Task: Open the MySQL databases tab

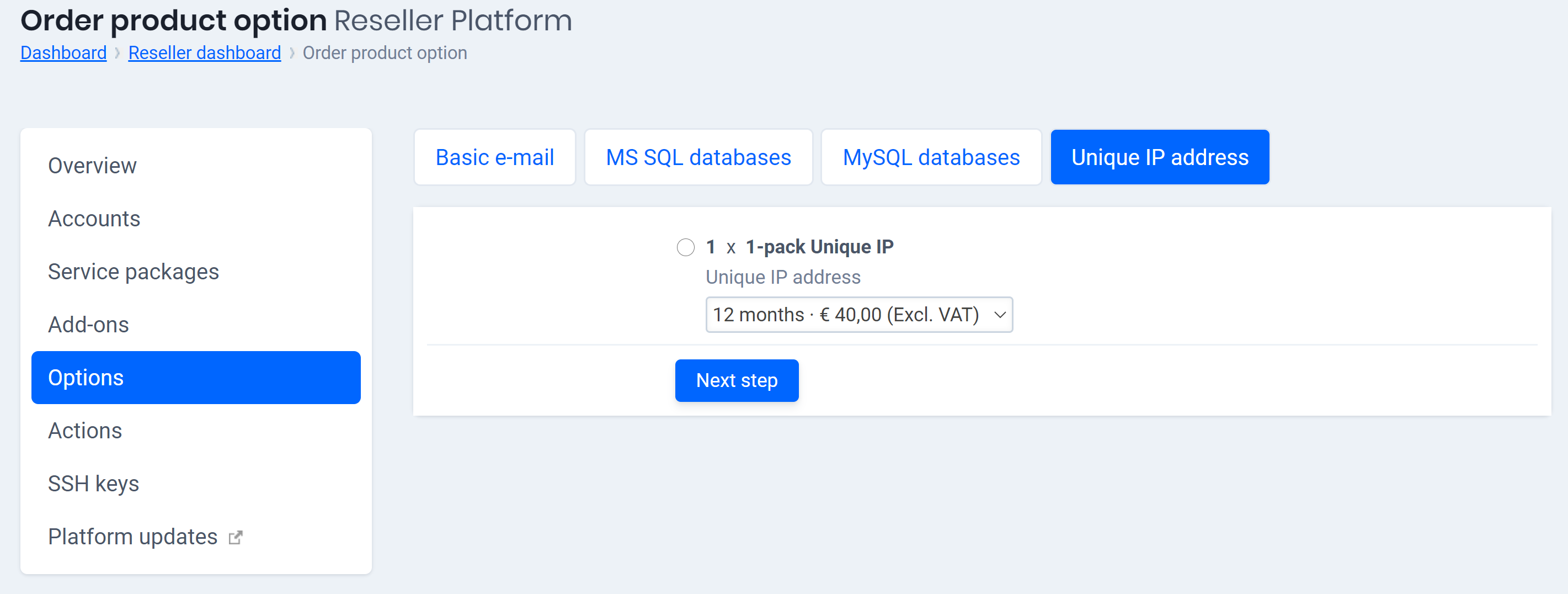Action: [930, 157]
